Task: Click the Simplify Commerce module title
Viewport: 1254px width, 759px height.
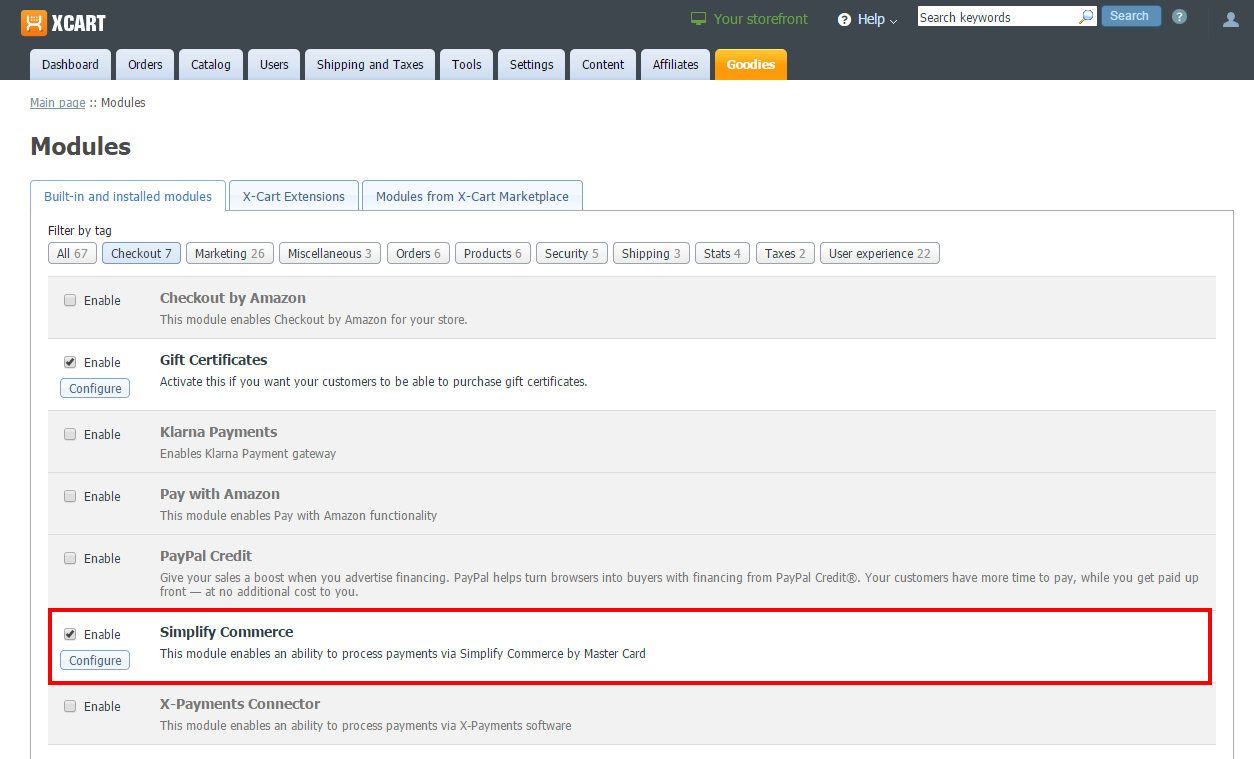Action: coord(227,632)
